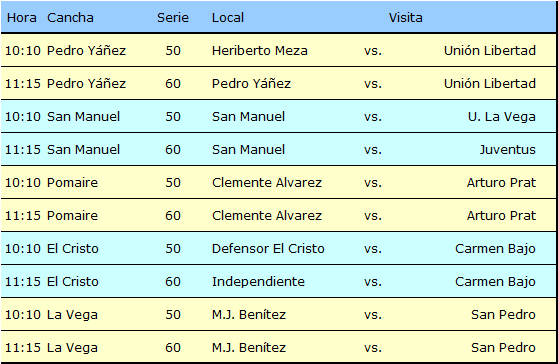Image resolution: width=558 pixels, height=364 pixels.
Task: Select Serie 60 in the 11:15 Pedro Yáñez row
Action: coord(173,84)
